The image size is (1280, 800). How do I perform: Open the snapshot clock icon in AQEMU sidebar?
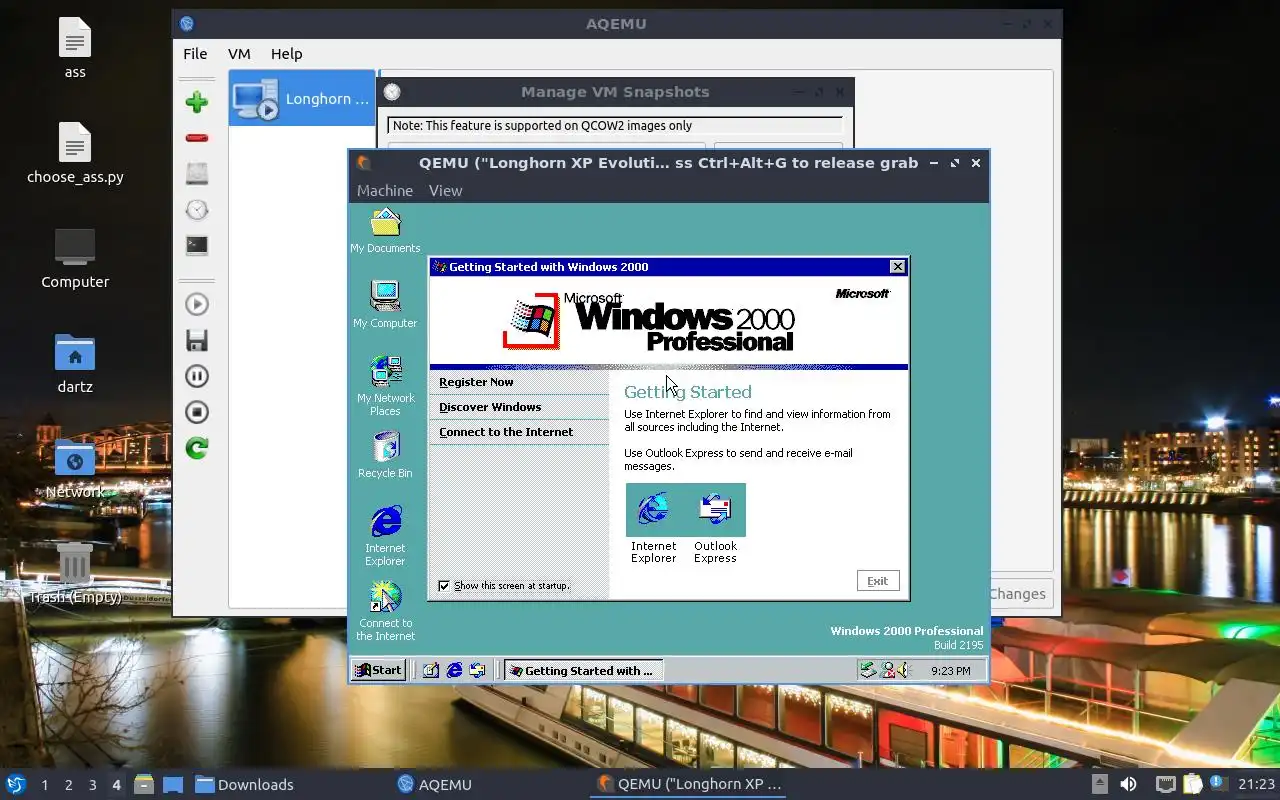[197, 210]
